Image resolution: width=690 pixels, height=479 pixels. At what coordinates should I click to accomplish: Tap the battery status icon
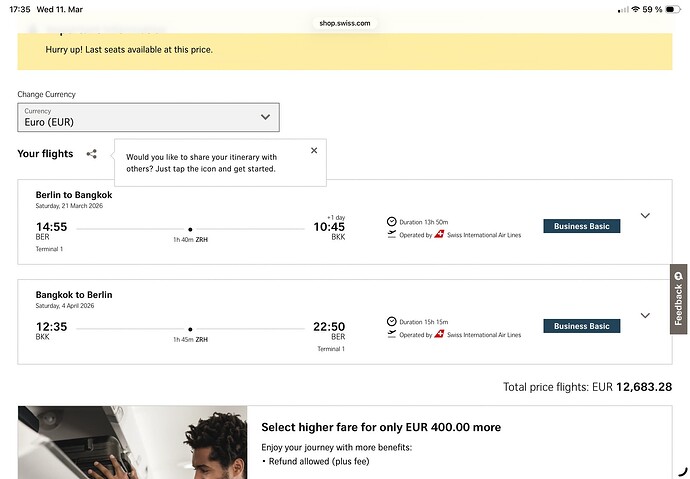pos(672,9)
